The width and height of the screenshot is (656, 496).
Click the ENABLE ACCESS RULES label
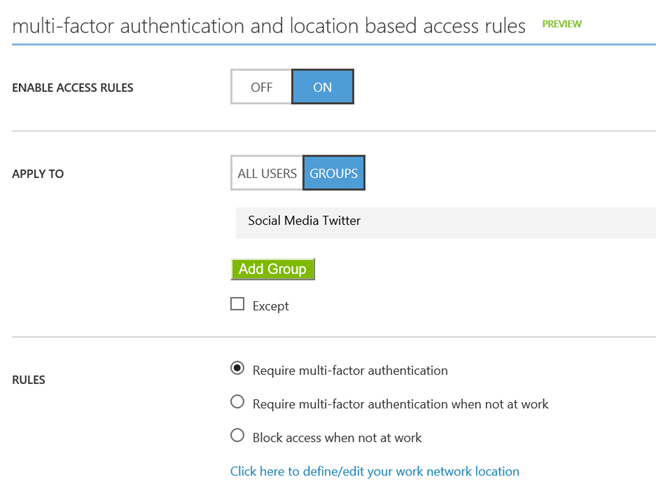click(73, 87)
